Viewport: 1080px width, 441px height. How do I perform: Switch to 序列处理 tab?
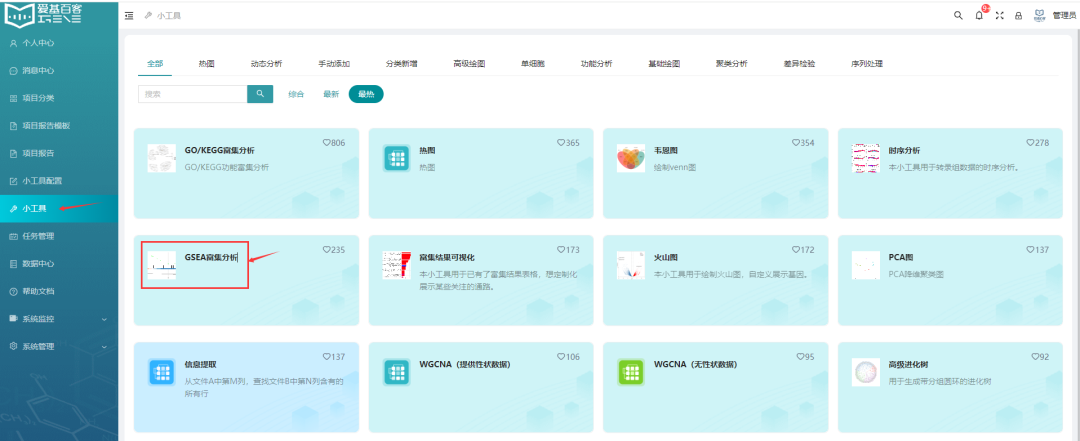866,63
